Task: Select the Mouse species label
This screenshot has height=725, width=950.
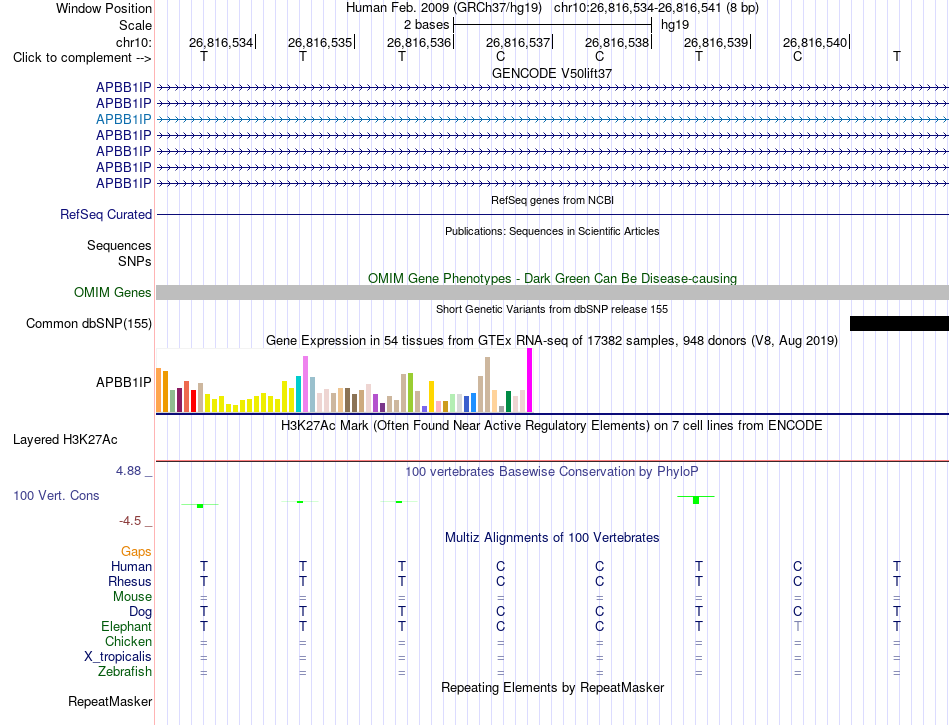Action: (132, 597)
